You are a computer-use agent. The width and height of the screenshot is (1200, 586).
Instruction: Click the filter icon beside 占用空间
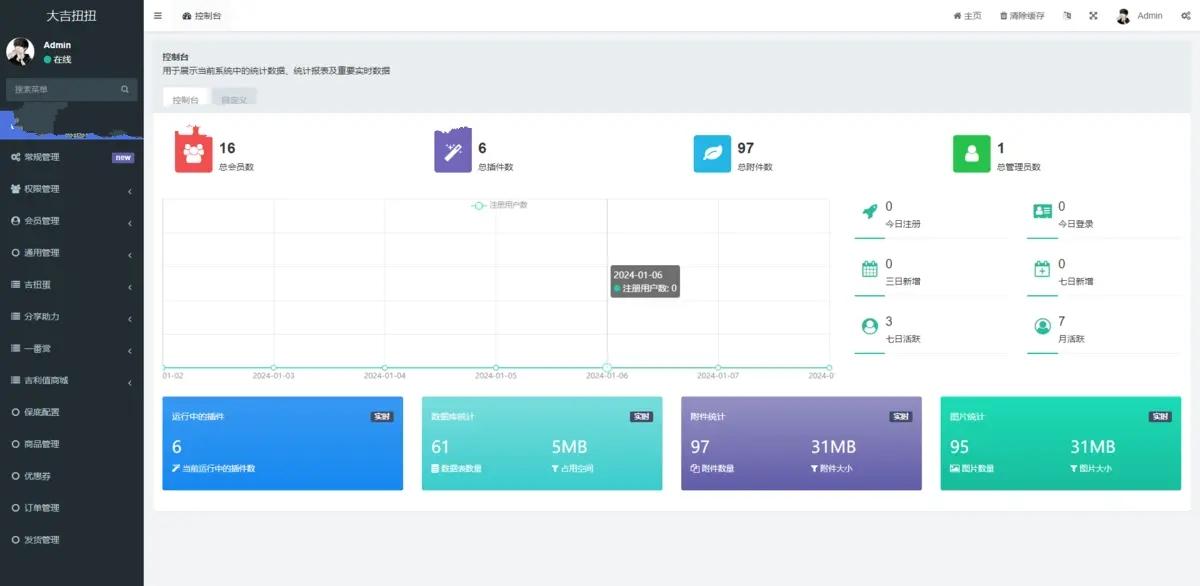point(555,468)
